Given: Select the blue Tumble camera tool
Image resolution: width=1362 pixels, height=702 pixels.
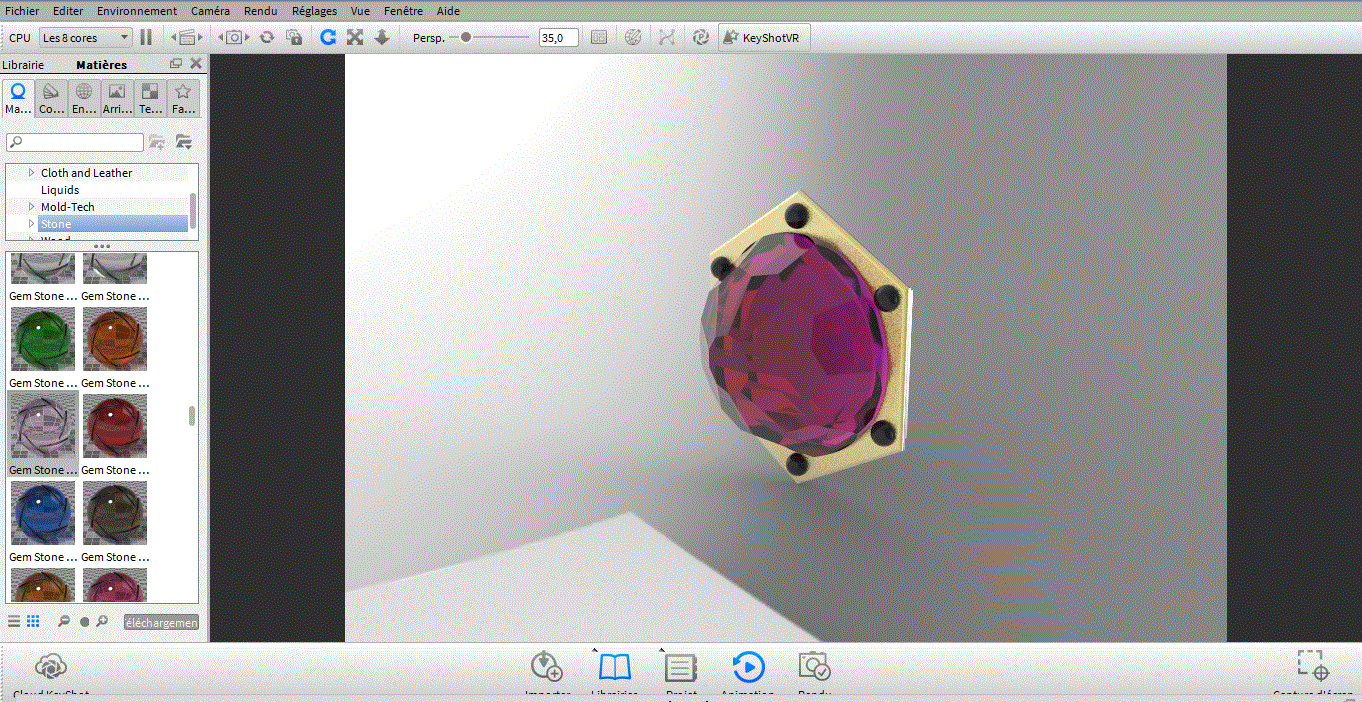Looking at the screenshot, I should coord(327,37).
